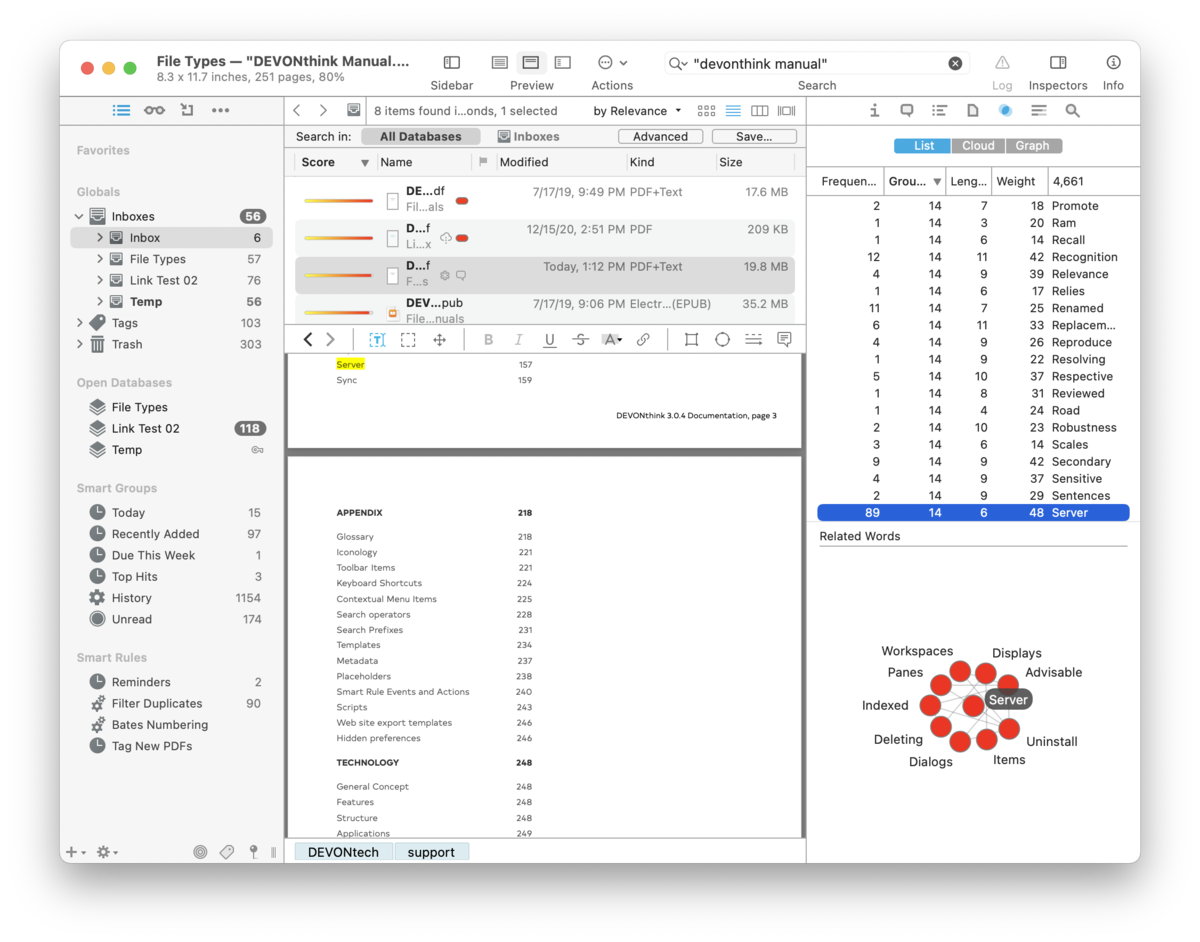Toggle the Concordance inspector

point(1005,111)
